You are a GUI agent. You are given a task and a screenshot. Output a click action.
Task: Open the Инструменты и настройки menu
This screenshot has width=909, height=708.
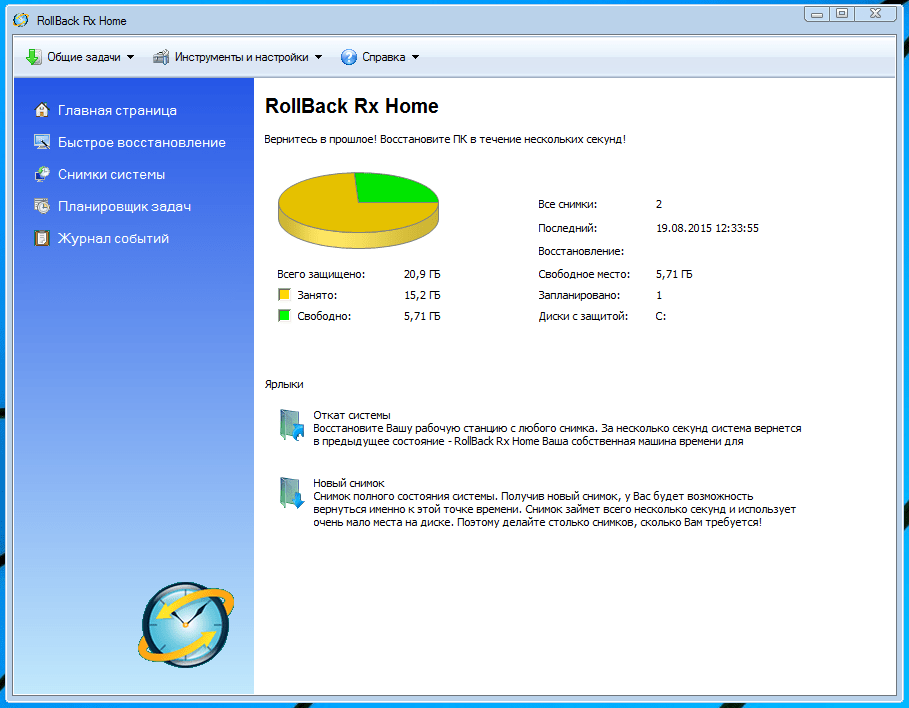tap(241, 57)
